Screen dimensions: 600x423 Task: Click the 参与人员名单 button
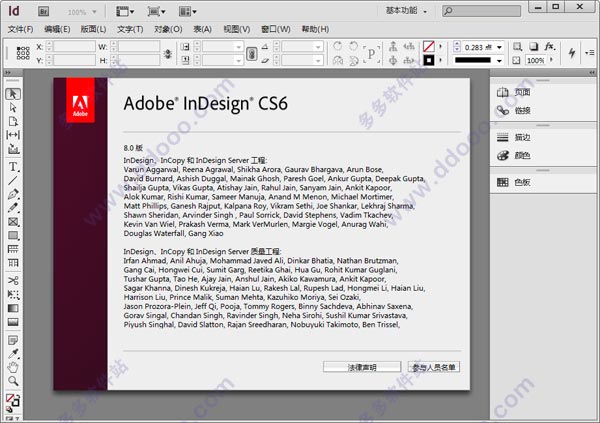click(434, 367)
